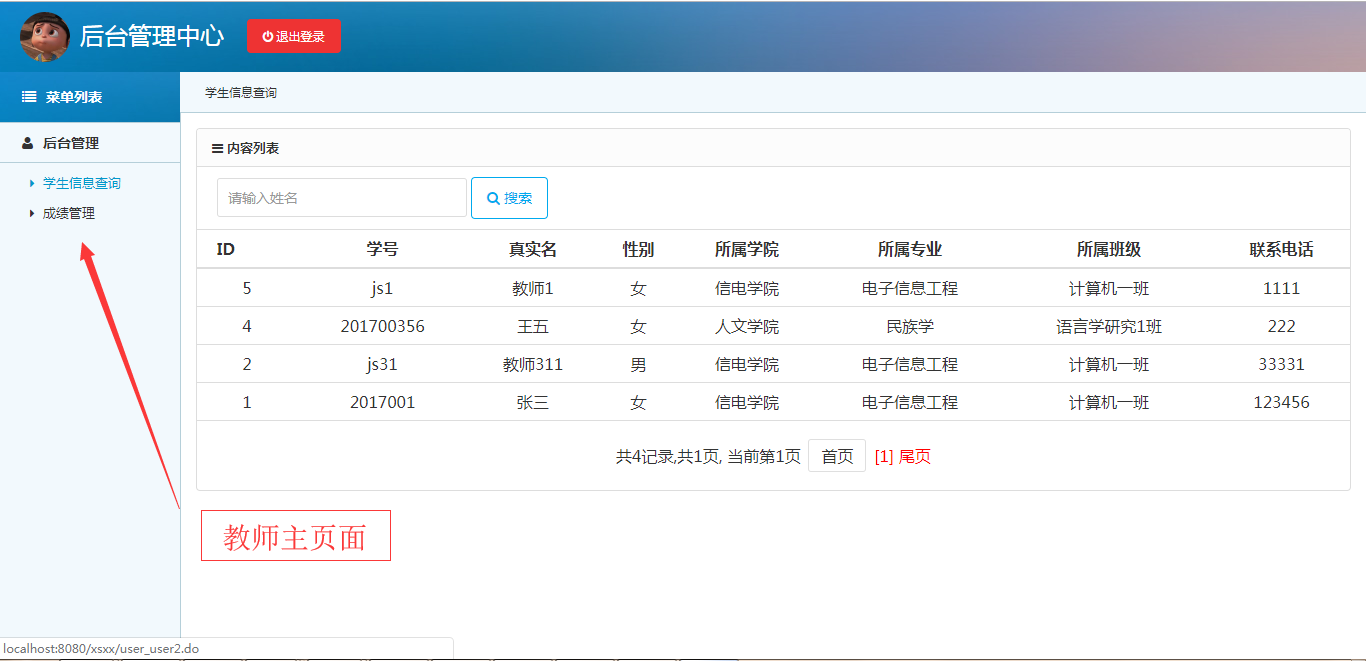The height and width of the screenshot is (661, 1366).
Task: Click the 共4记录,共1页 pagination summary
Action: [708, 456]
